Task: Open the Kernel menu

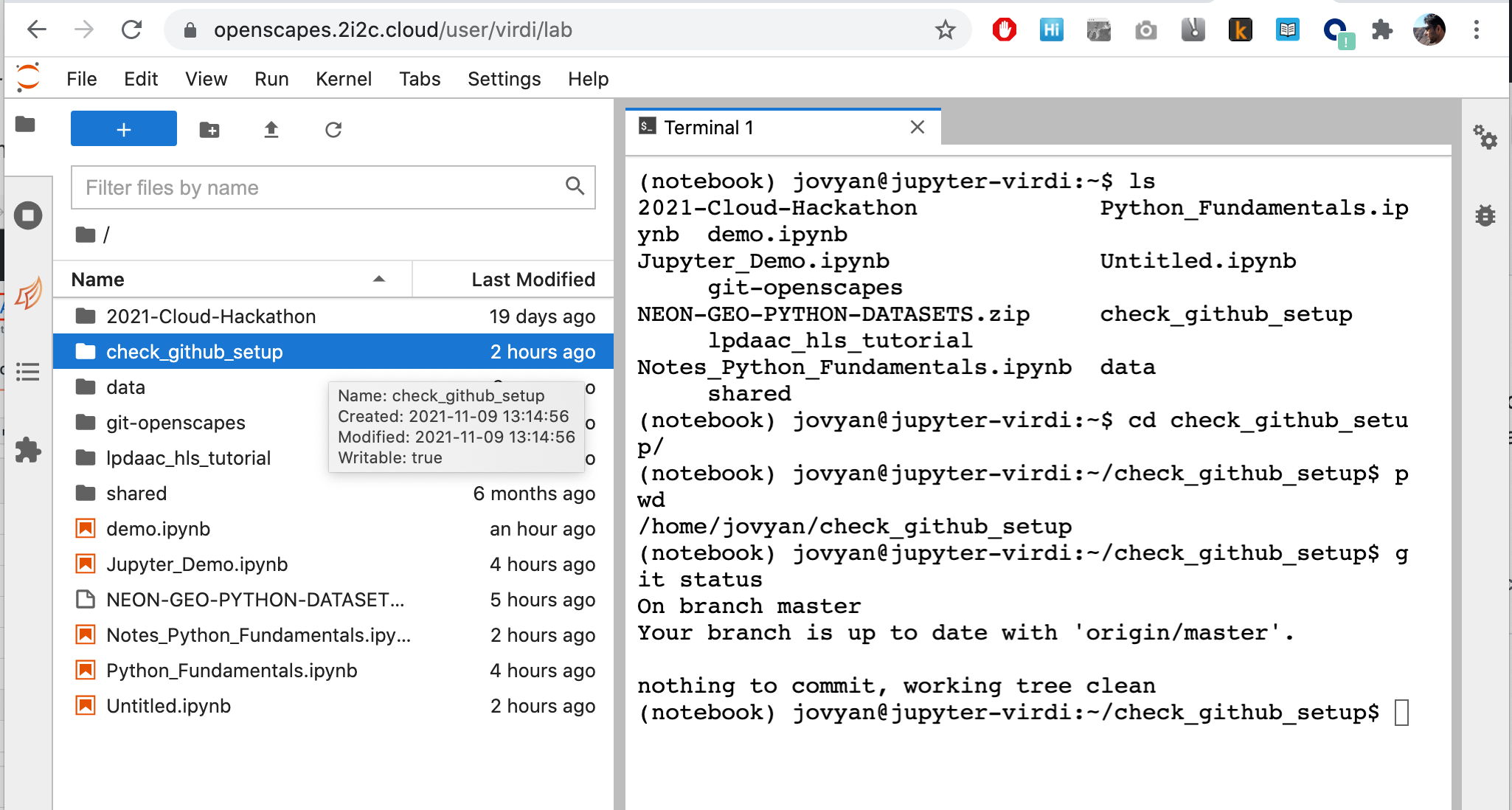Action: click(343, 79)
